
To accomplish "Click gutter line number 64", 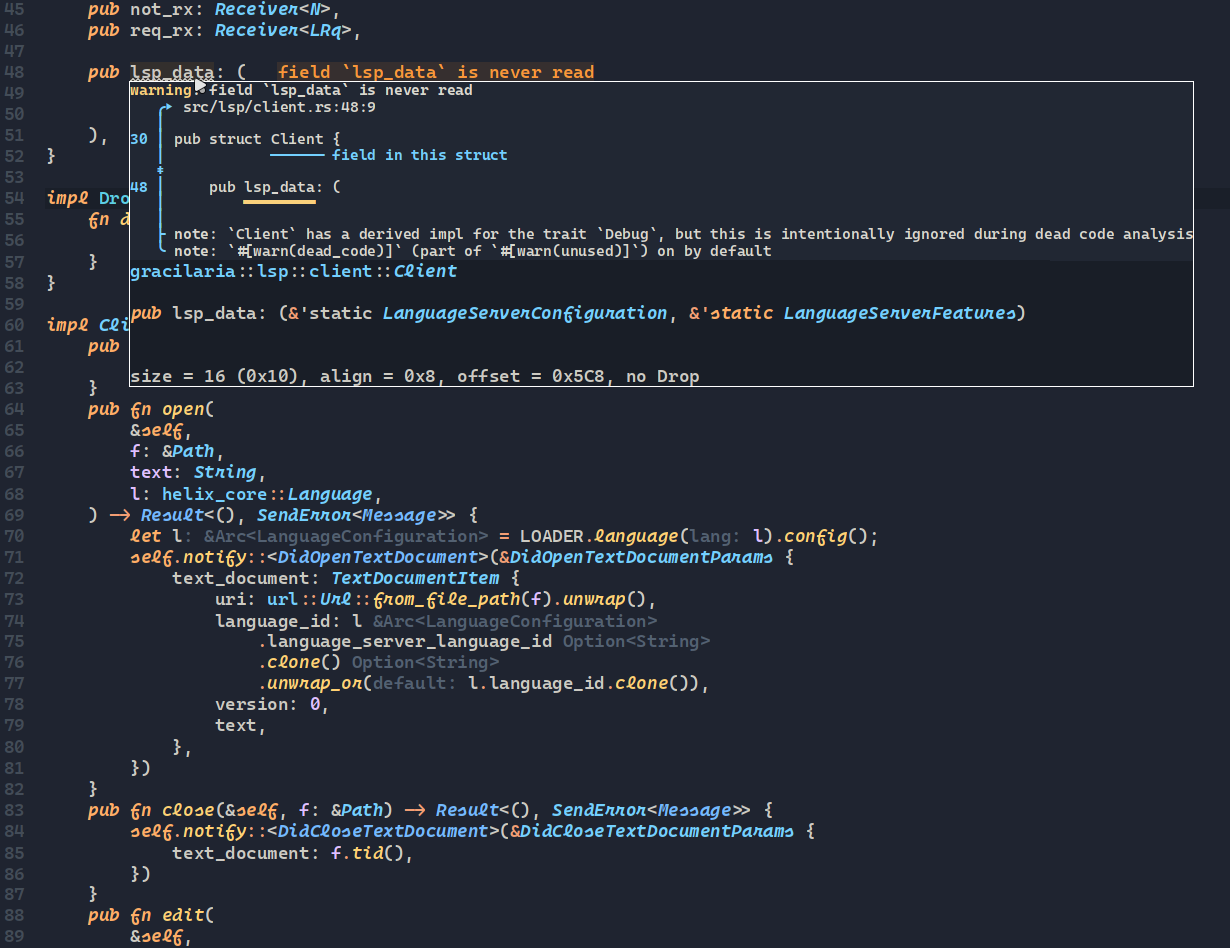I will (15, 409).
